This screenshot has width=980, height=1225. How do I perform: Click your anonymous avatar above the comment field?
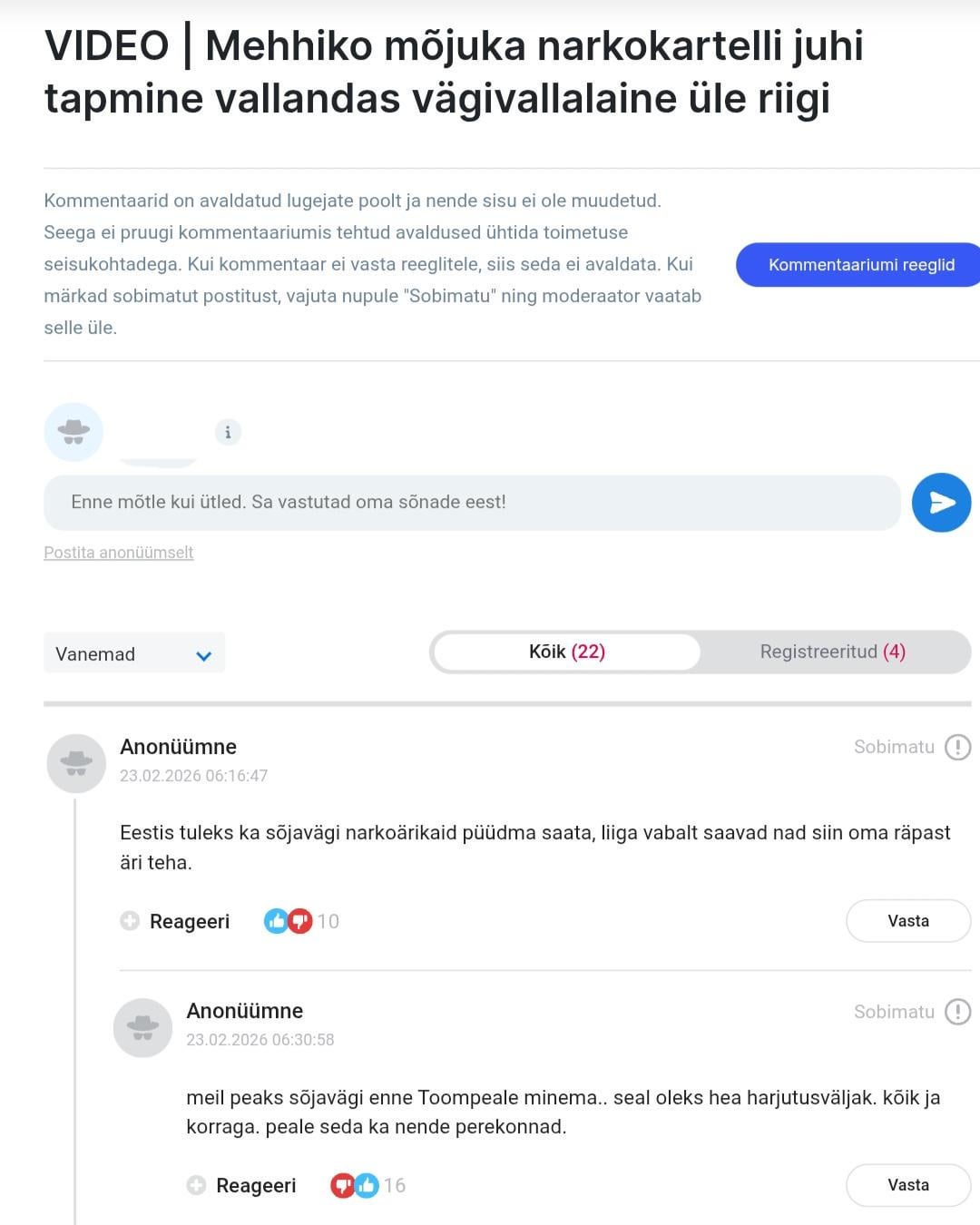click(73, 432)
